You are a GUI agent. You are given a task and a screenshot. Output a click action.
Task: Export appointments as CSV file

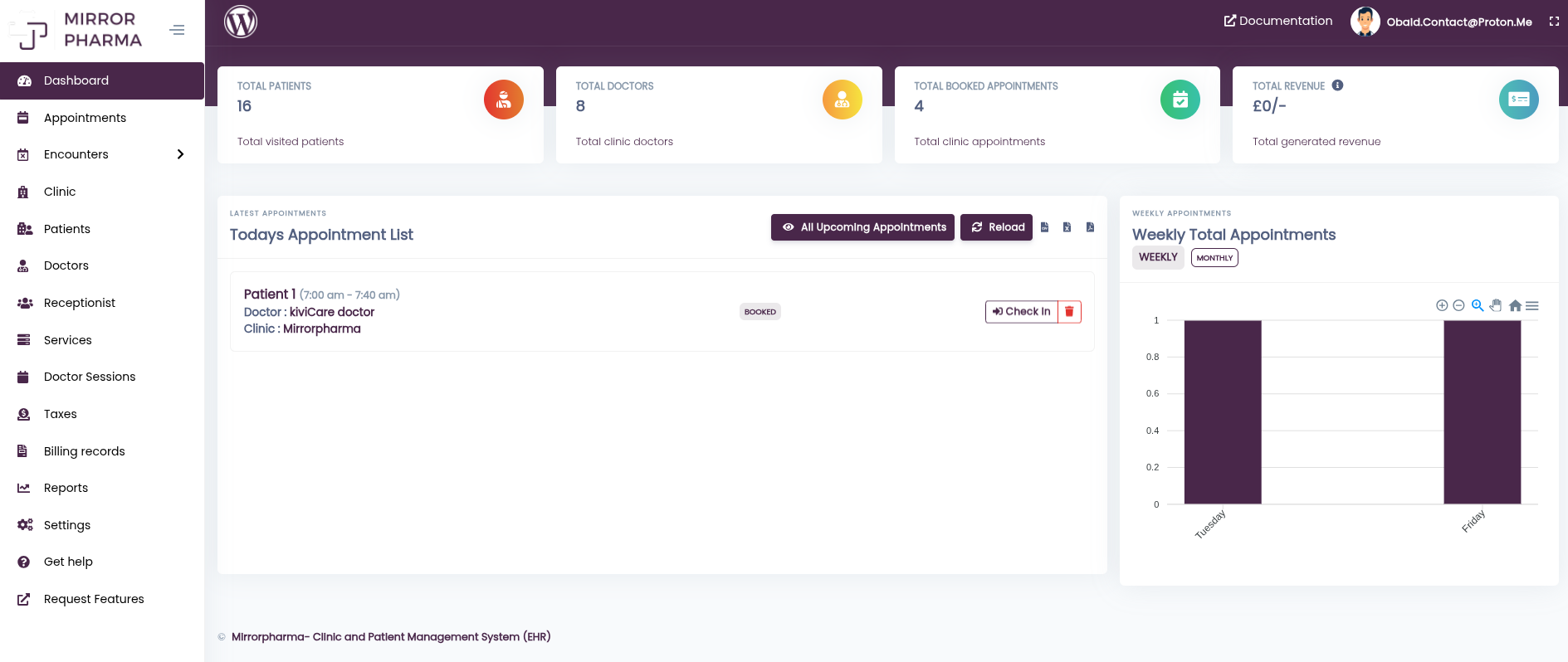pos(1044,227)
